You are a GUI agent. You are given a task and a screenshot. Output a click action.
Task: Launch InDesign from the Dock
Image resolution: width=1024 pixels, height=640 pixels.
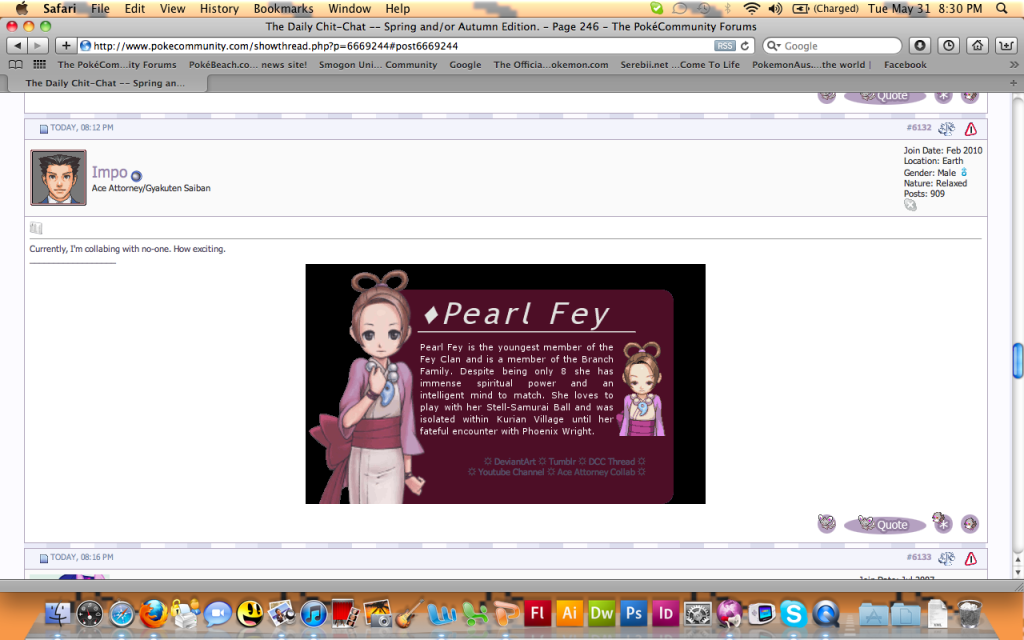tap(665, 614)
